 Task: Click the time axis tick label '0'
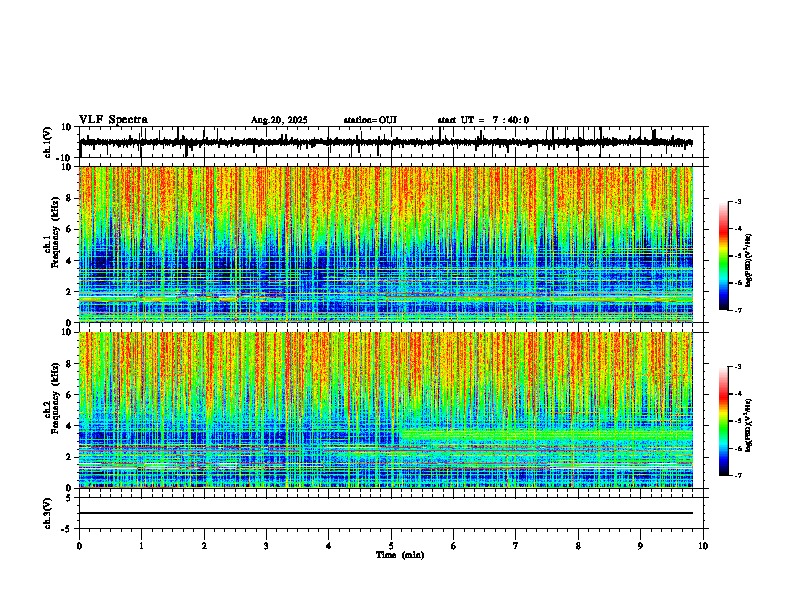[79, 545]
